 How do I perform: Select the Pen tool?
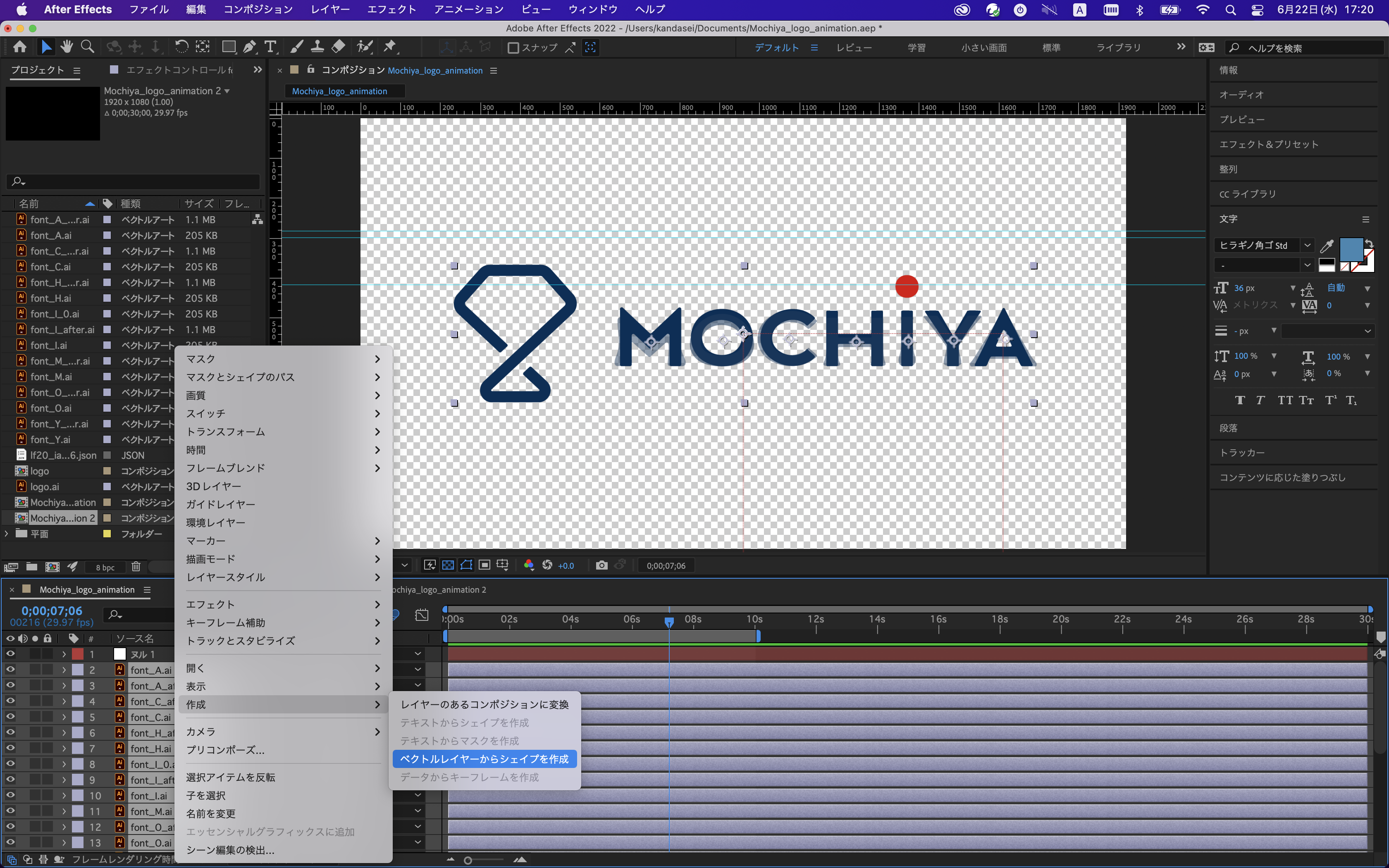[250, 47]
